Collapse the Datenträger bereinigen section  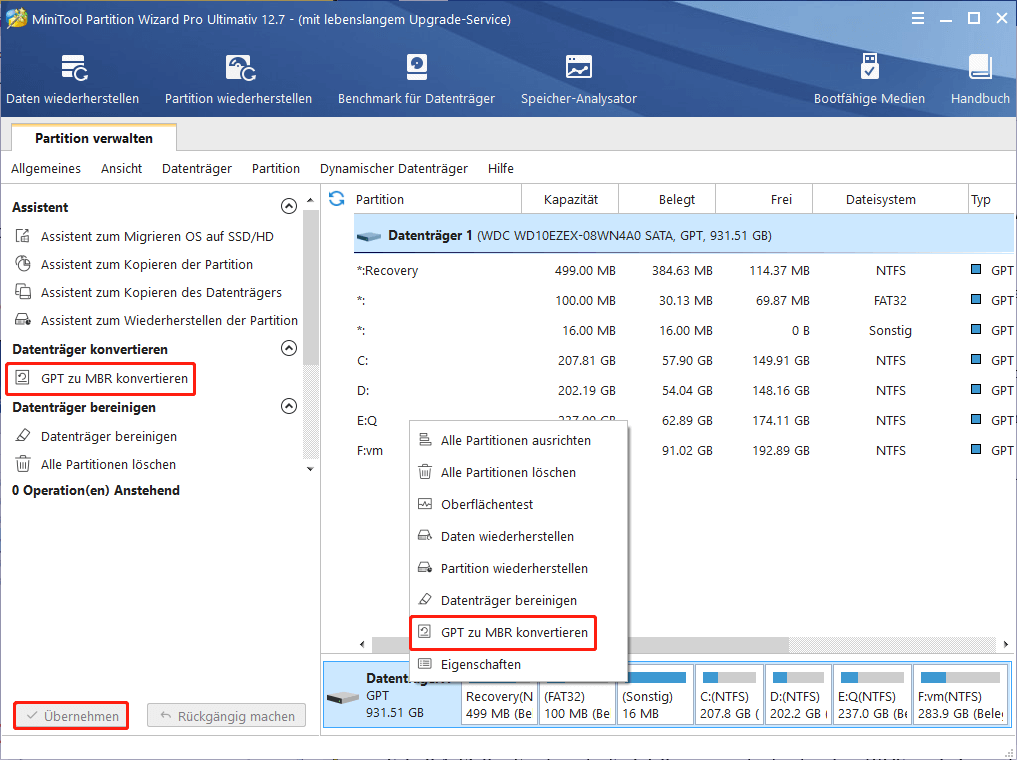(289, 406)
